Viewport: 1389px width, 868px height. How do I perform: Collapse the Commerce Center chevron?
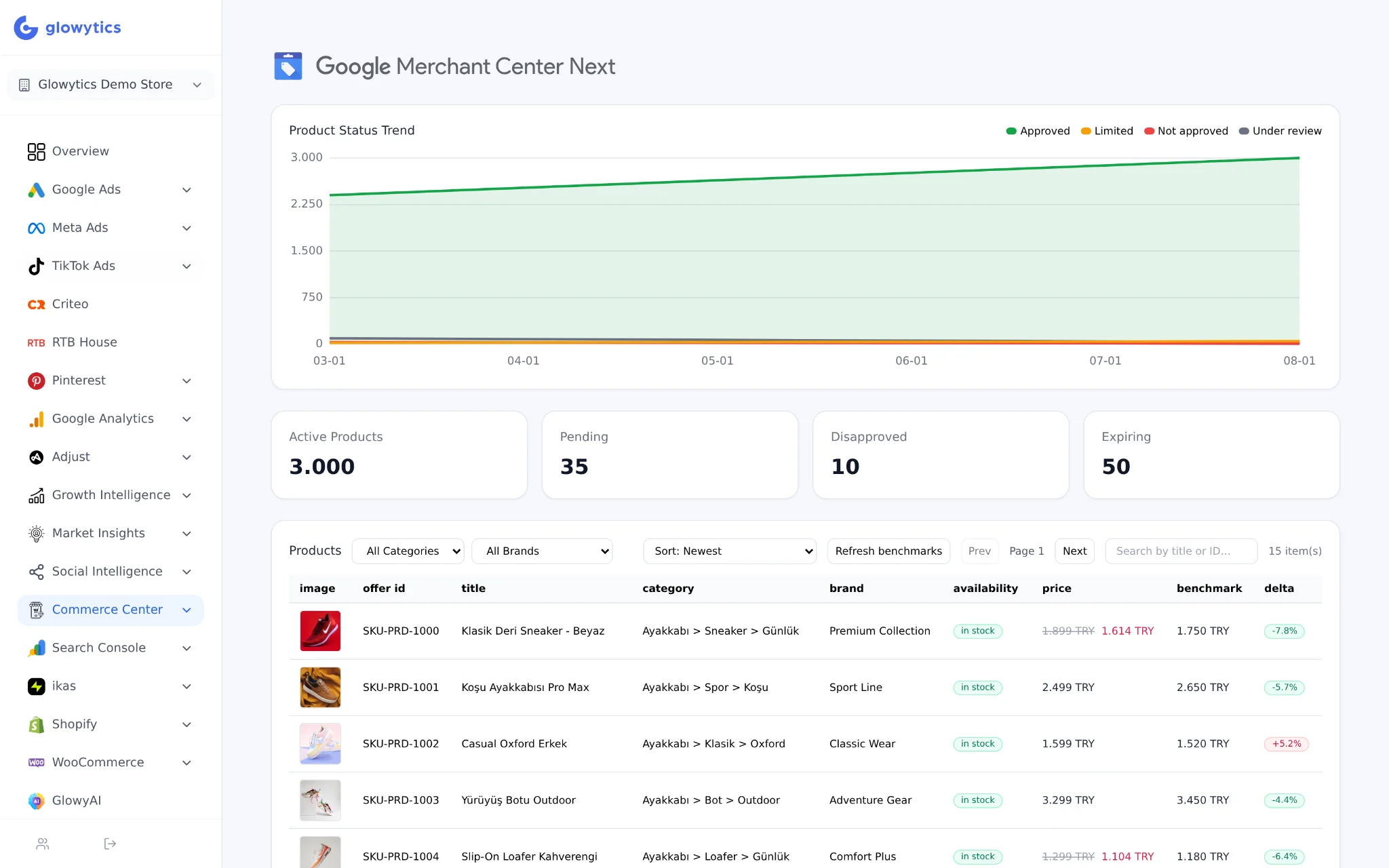coord(187,610)
